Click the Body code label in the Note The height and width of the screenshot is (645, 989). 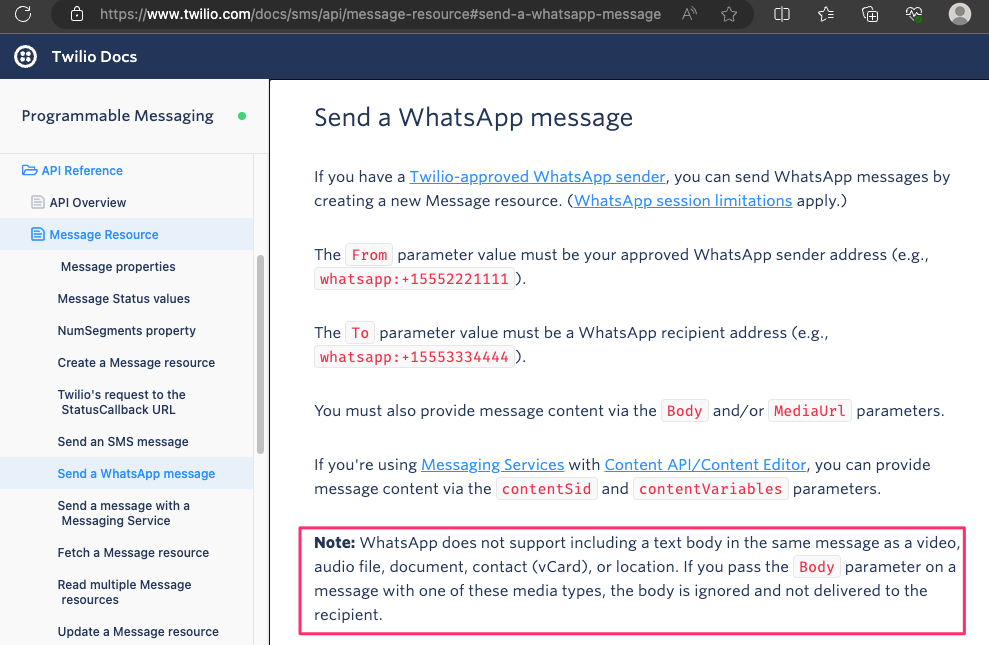[x=817, y=567]
